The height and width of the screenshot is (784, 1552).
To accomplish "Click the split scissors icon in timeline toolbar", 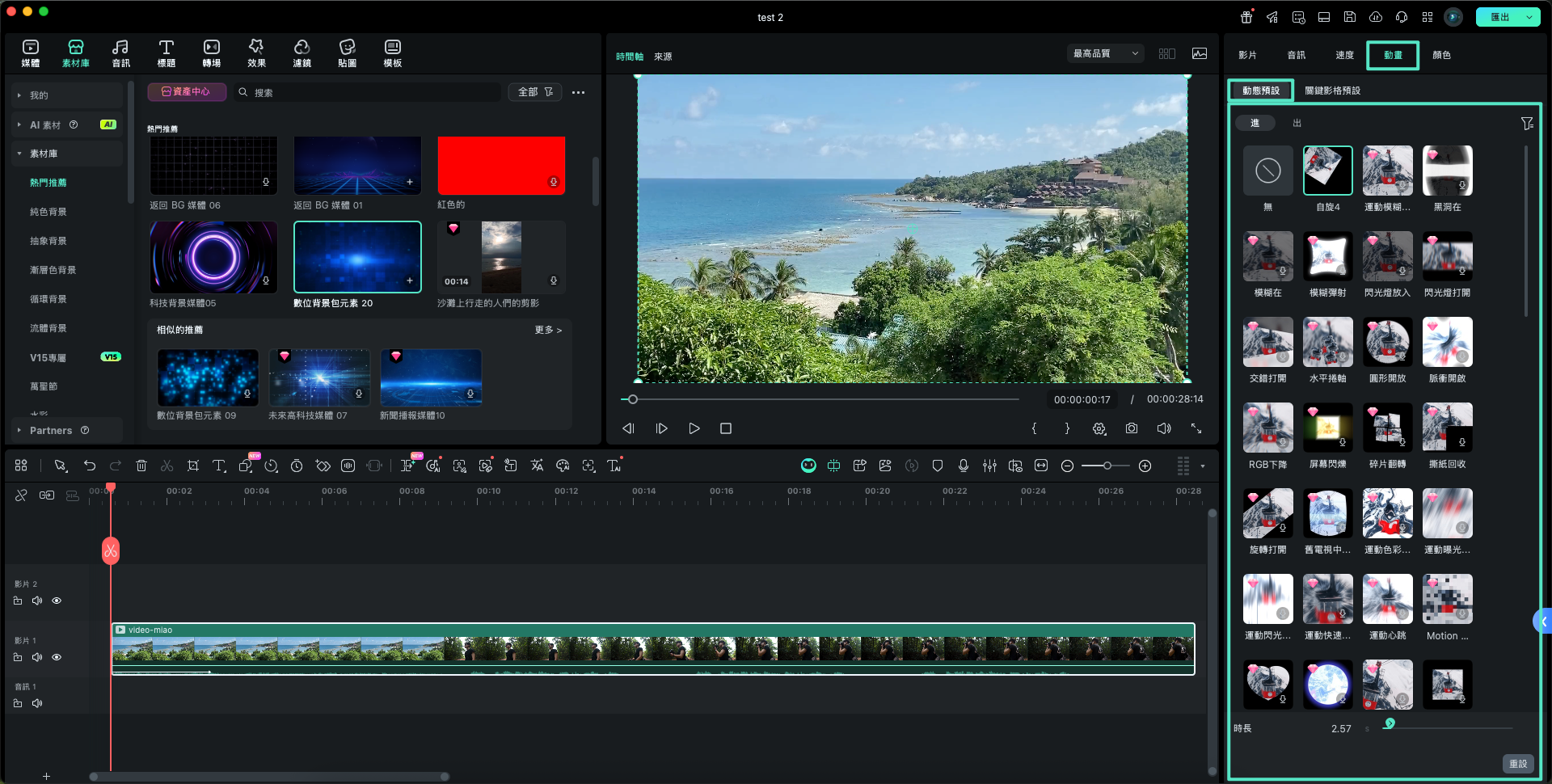I will click(167, 466).
